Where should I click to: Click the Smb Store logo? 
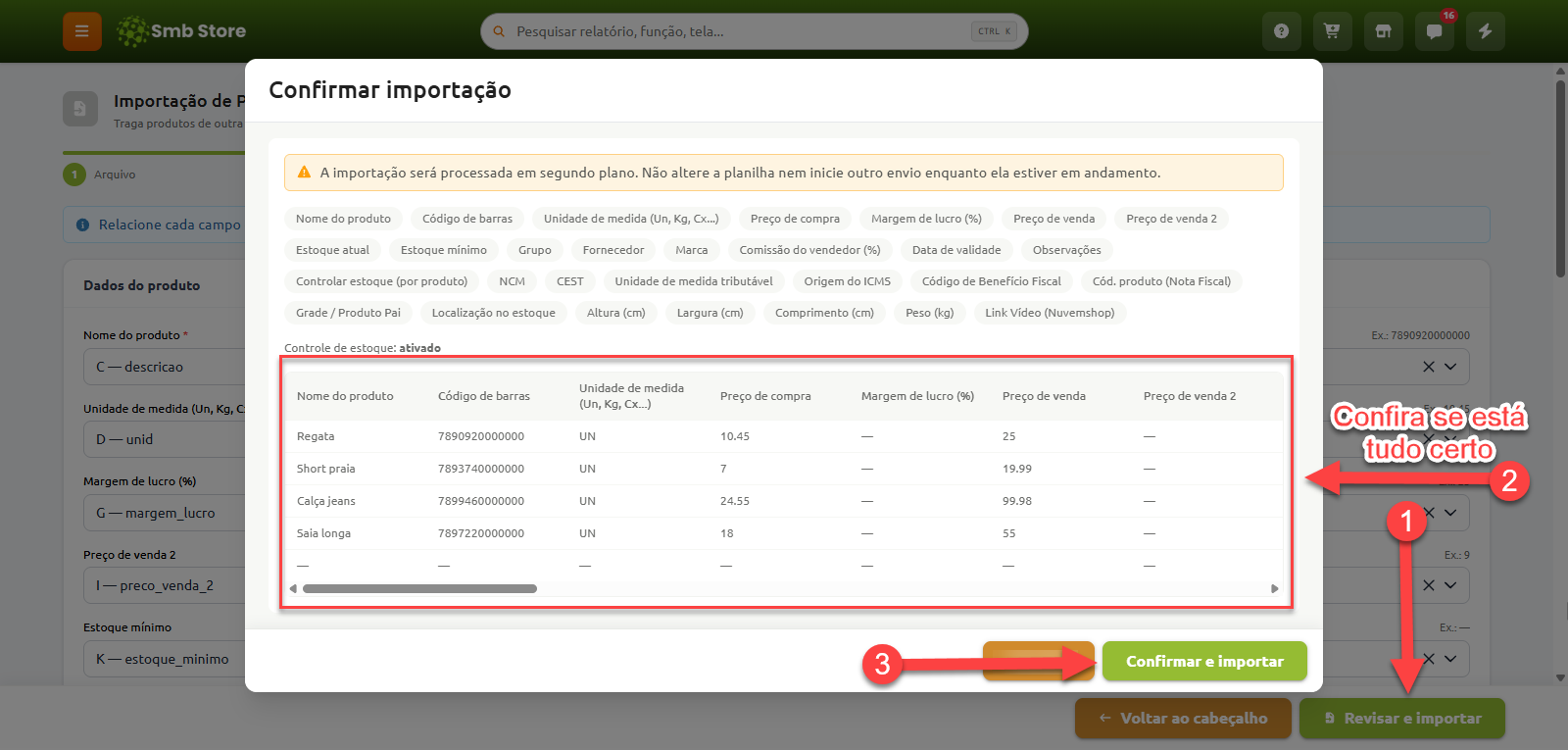click(x=181, y=31)
